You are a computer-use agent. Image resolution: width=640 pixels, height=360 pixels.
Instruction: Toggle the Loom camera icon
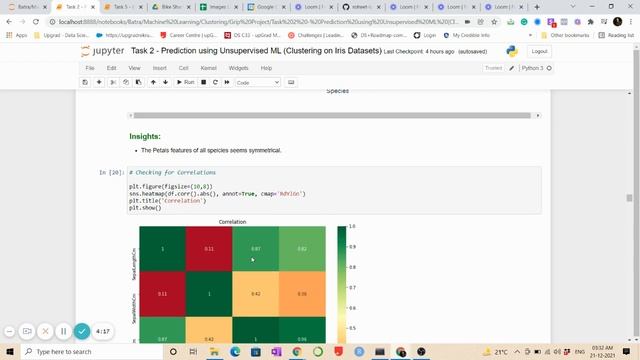click(x=27, y=331)
